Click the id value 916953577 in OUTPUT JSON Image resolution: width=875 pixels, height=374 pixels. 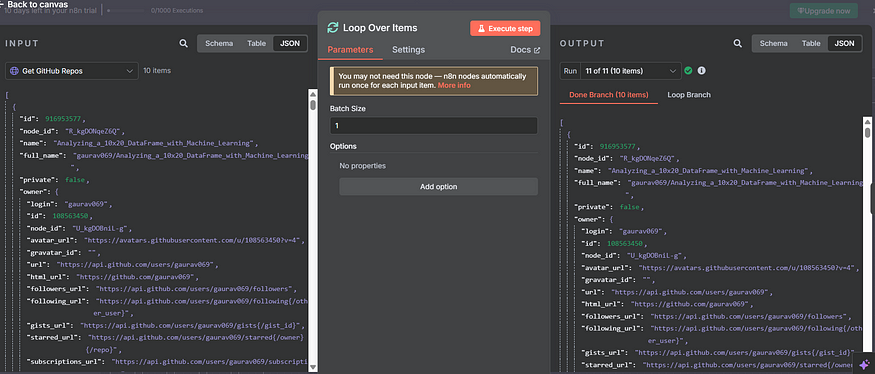point(618,147)
